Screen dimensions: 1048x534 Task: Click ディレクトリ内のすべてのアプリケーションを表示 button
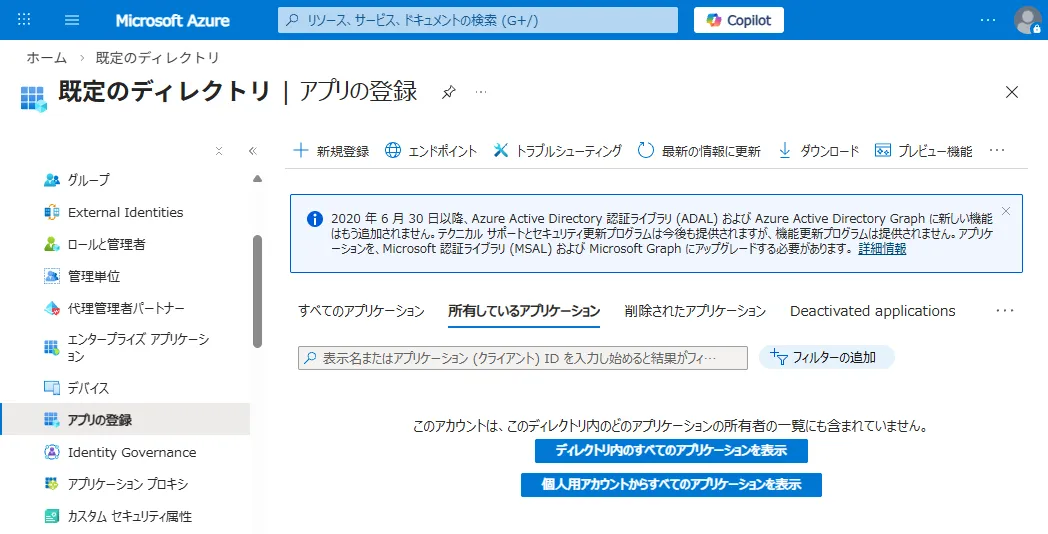tap(671, 451)
